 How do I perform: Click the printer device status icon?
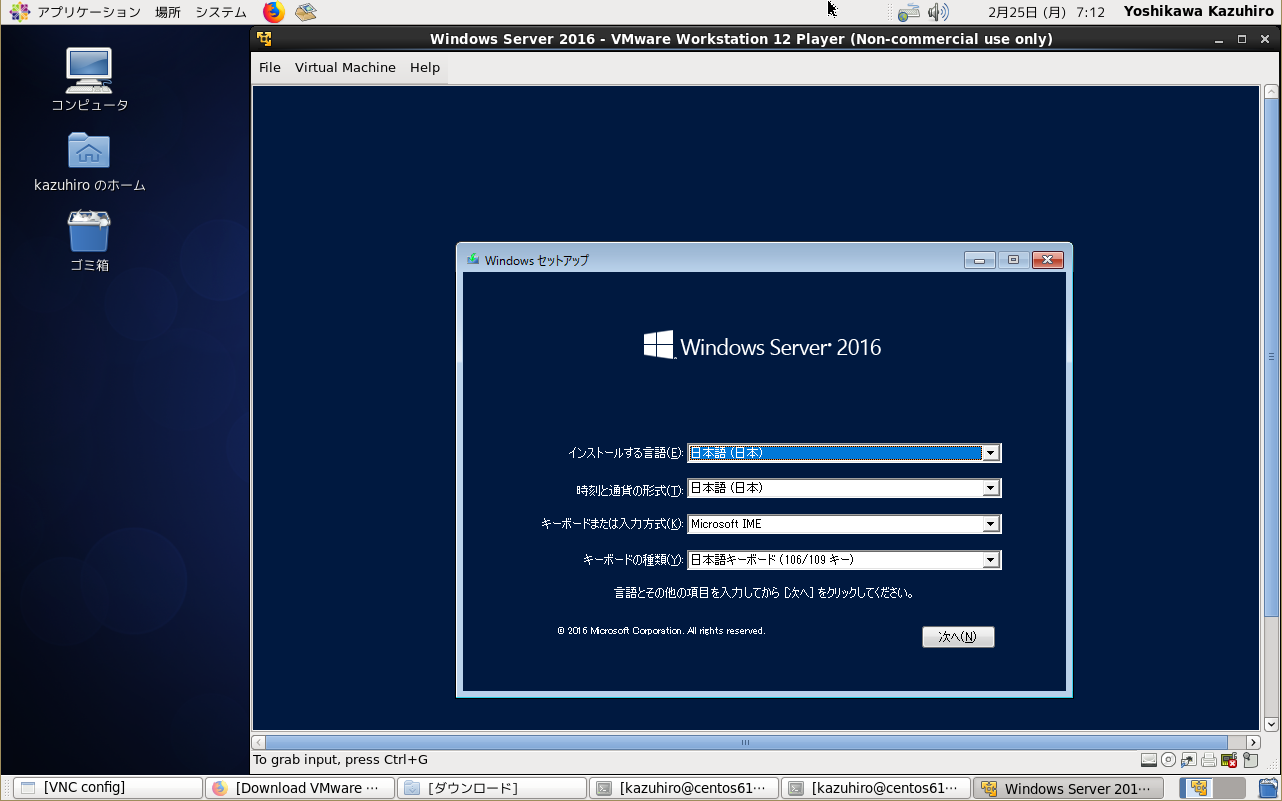[x=1209, y=760]
